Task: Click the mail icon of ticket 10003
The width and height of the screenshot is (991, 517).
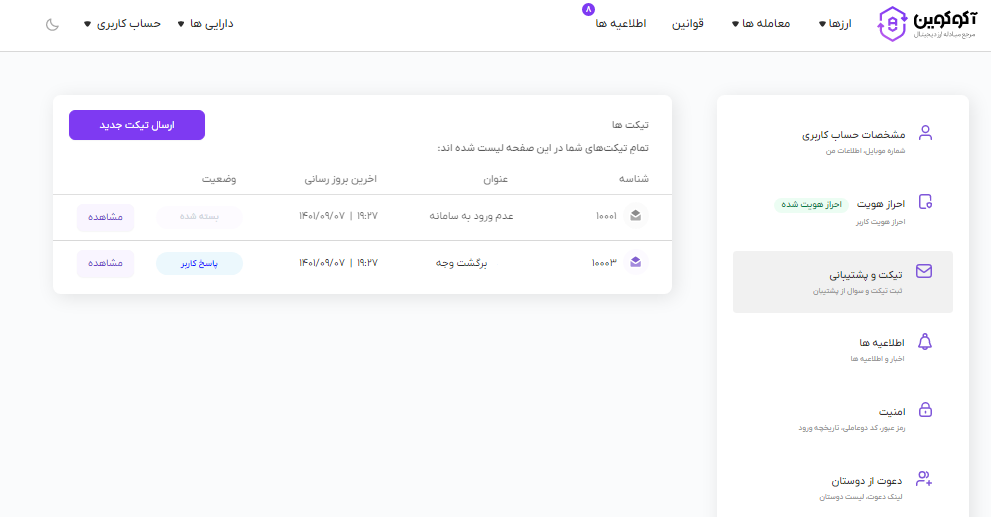Action: pyautogui.click(x=635, y=263)
